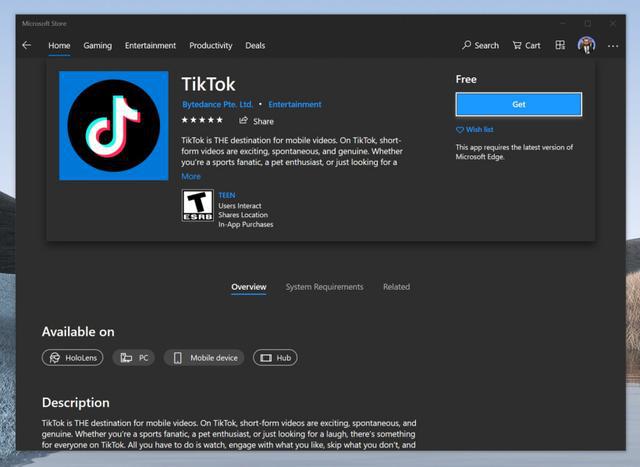This screenshot has width=640, height=467.
Task: Select the Hub device chip
Action: 275,358
